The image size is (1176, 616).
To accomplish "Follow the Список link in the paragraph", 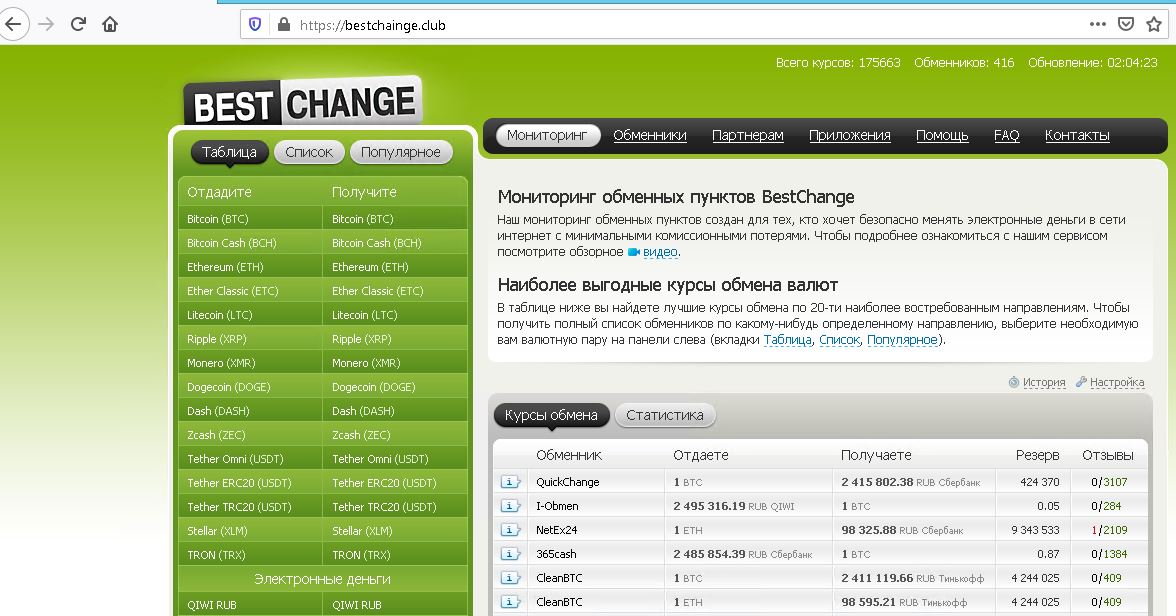I will 839,340.
